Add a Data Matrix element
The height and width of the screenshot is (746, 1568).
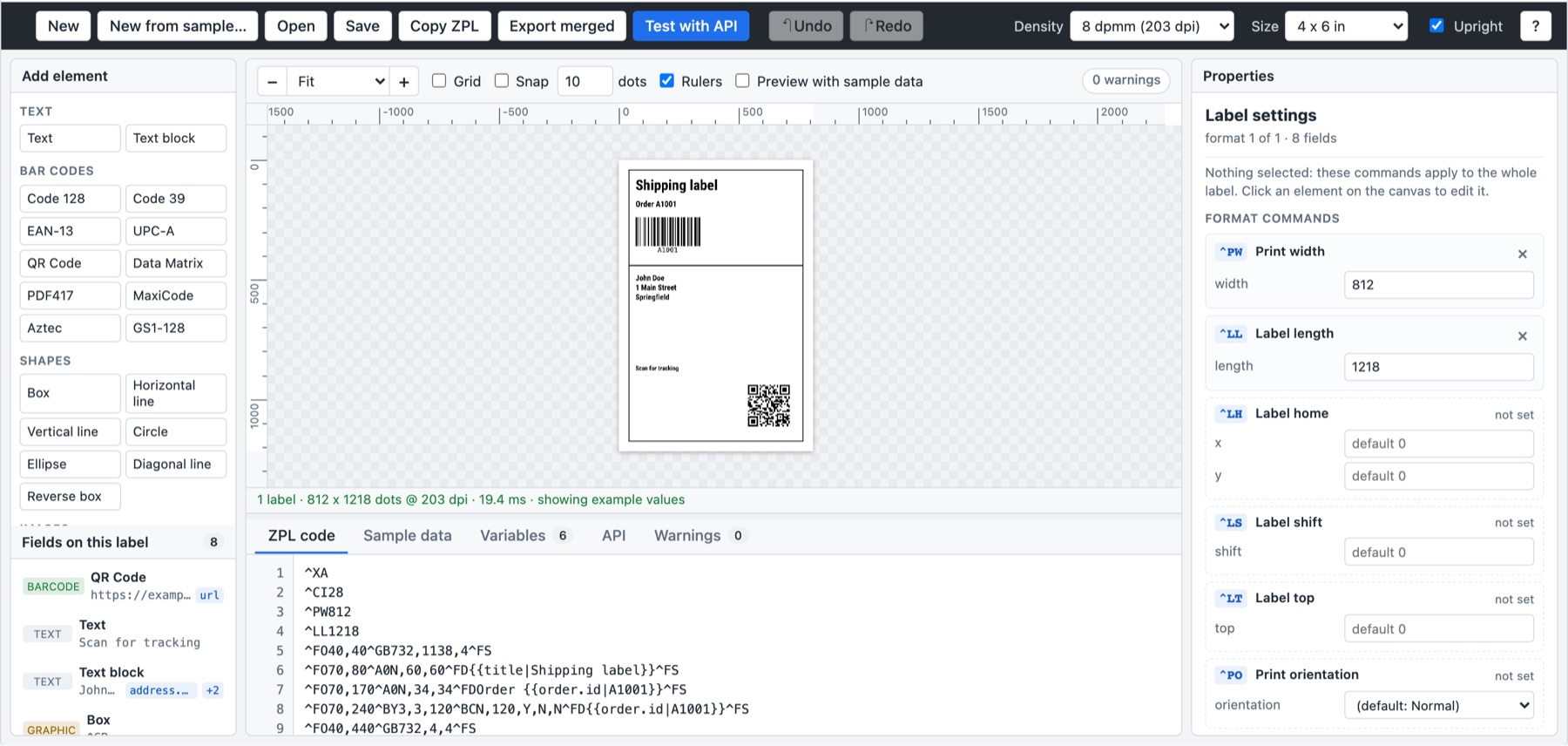coord(176,263)
